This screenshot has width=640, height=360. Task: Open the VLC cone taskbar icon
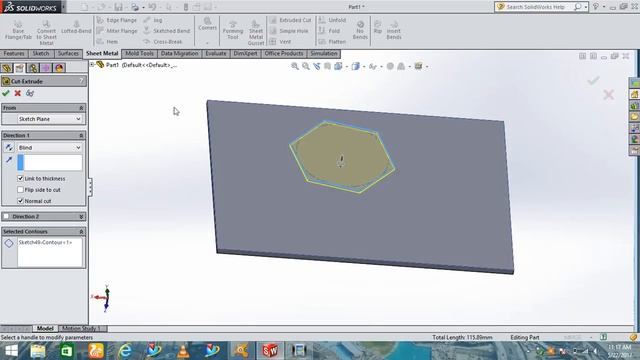183,351
